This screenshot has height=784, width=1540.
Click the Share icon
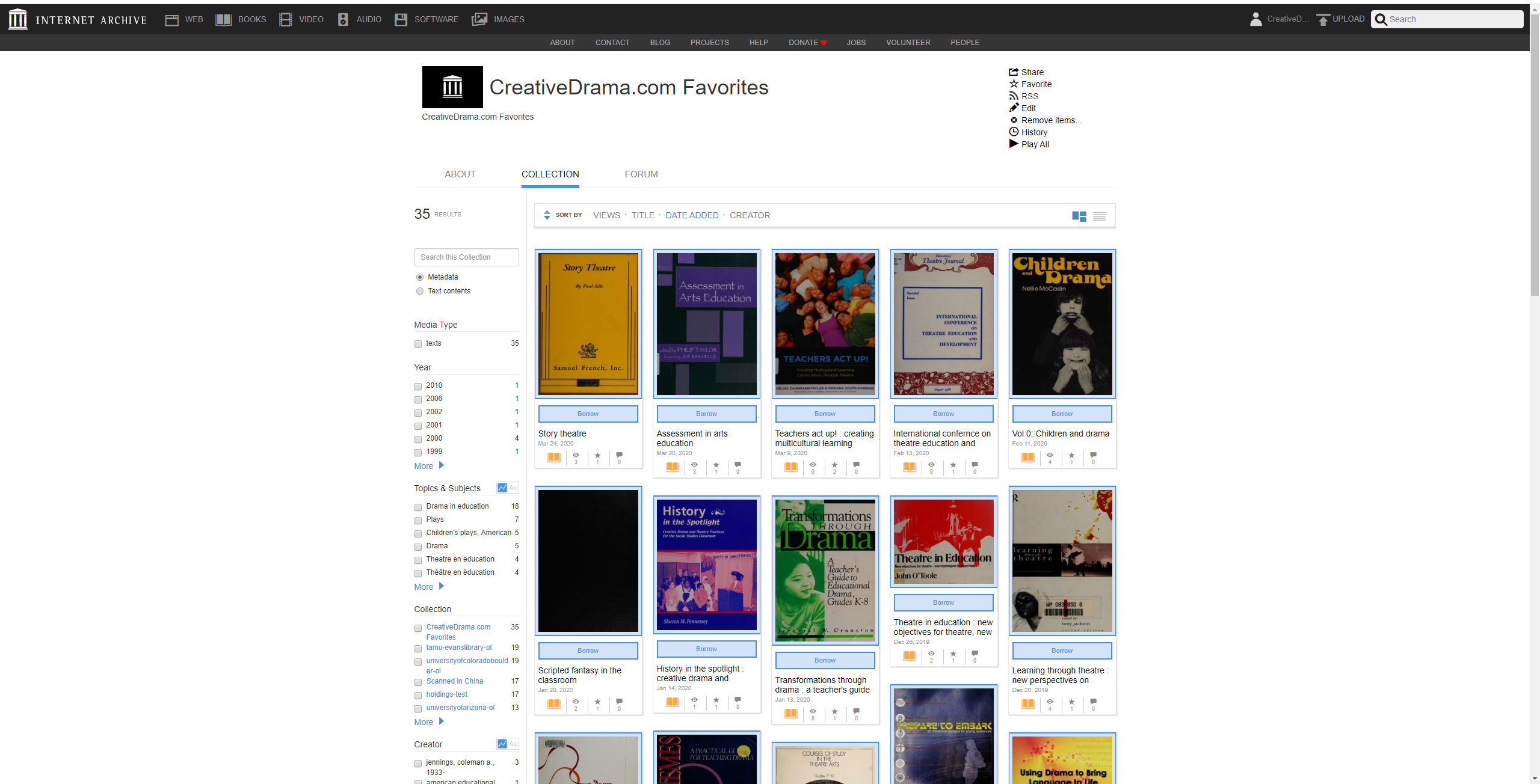(x=1014, y=72)
